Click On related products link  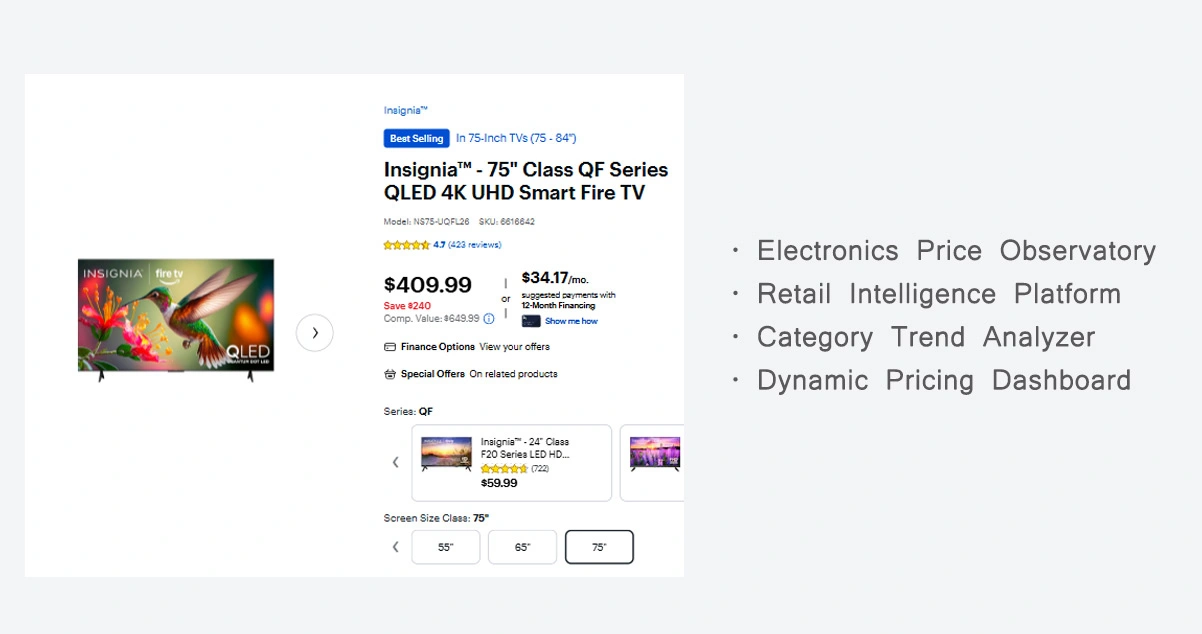point(513,374)
